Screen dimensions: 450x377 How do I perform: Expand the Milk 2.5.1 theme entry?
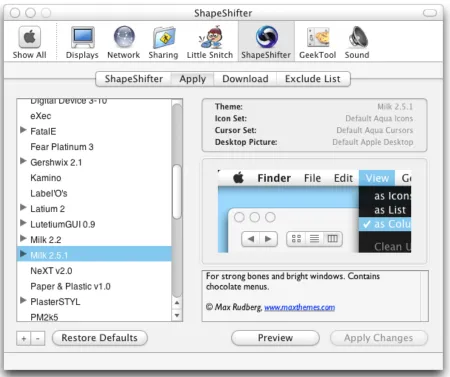click(x=23, y=254)
